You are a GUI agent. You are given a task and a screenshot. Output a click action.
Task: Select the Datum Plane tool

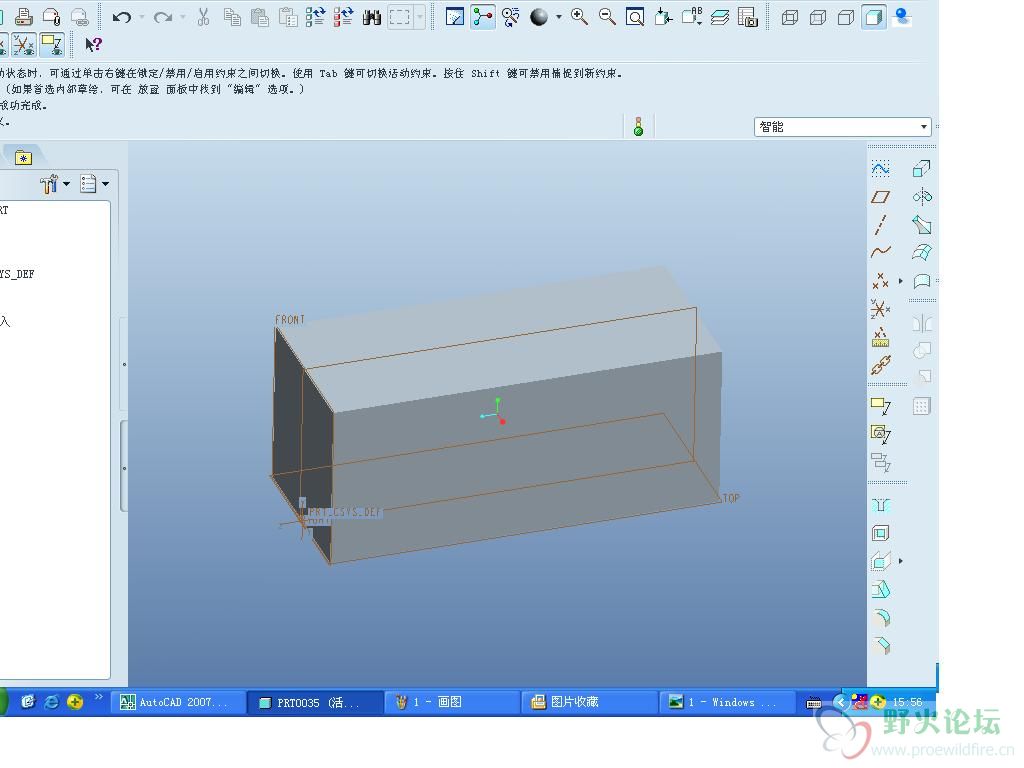880,197
